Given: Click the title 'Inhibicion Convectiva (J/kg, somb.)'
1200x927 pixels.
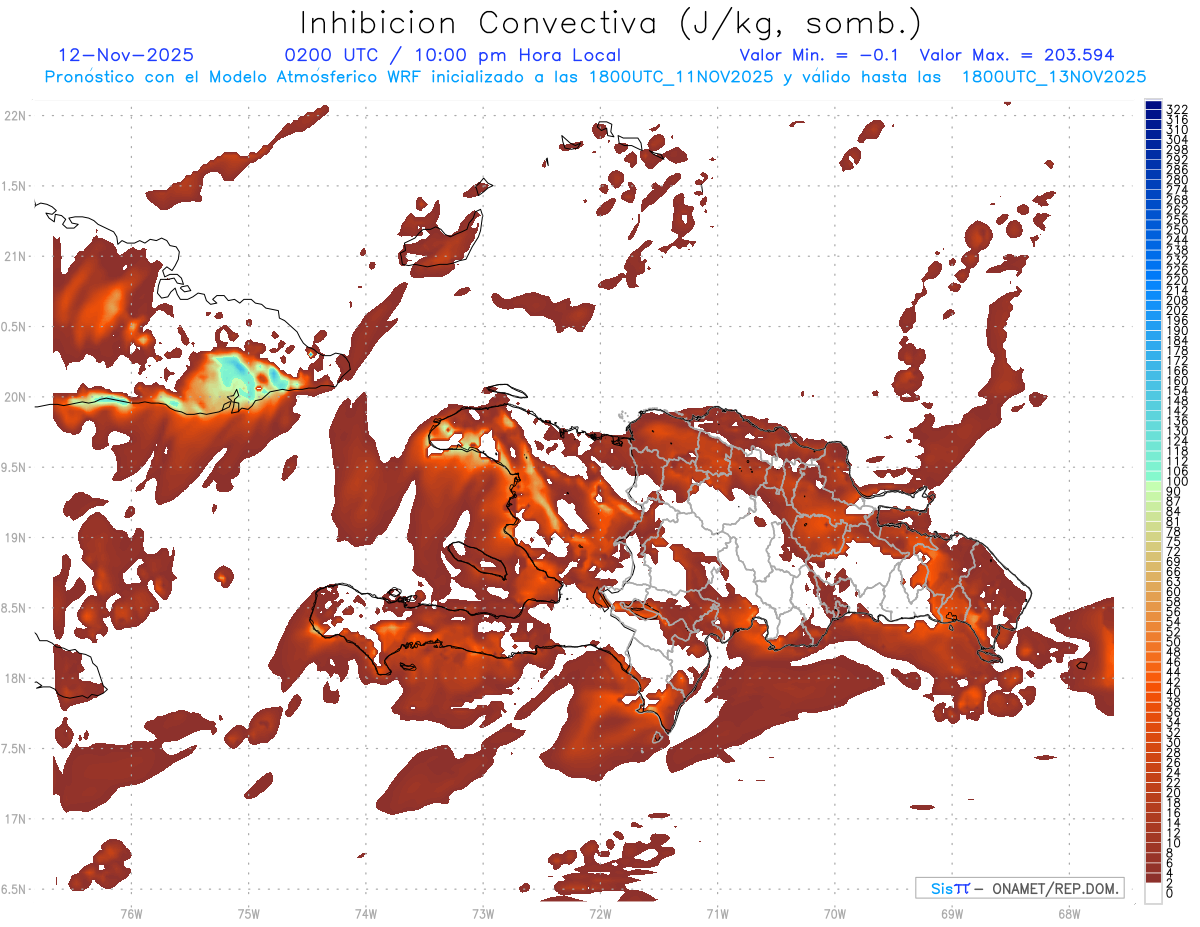Looking at the screenshot, I should coord(610,23).
